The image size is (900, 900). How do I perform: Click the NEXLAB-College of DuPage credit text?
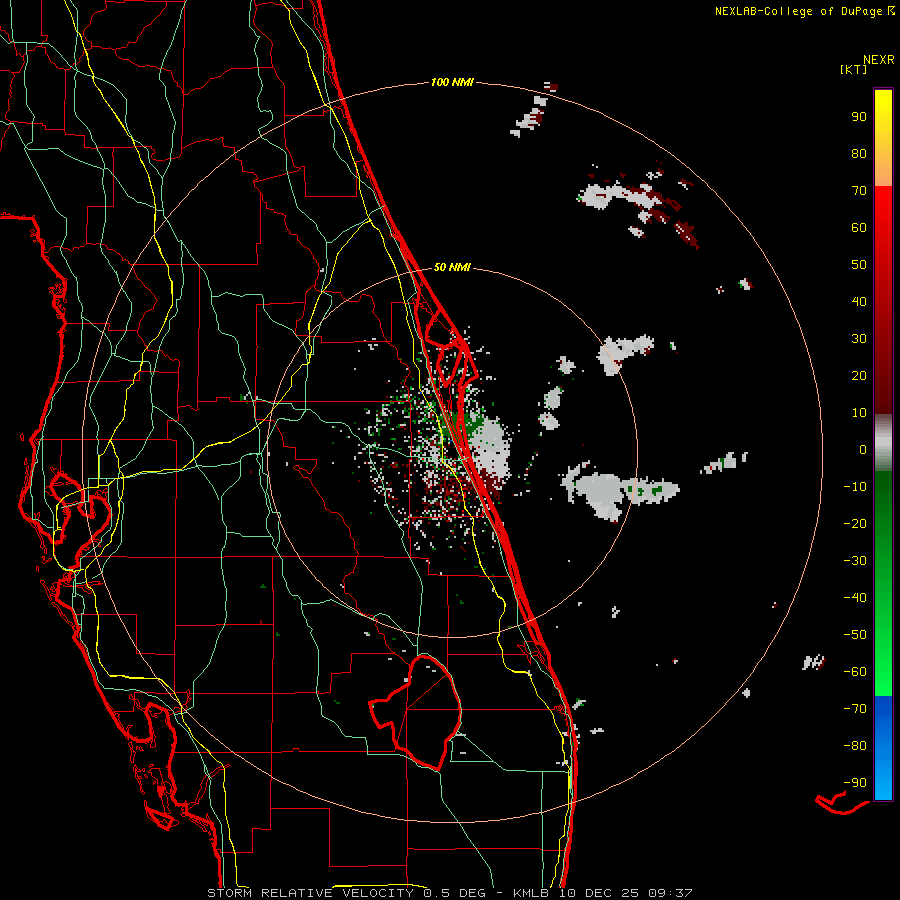pos(805,11)
